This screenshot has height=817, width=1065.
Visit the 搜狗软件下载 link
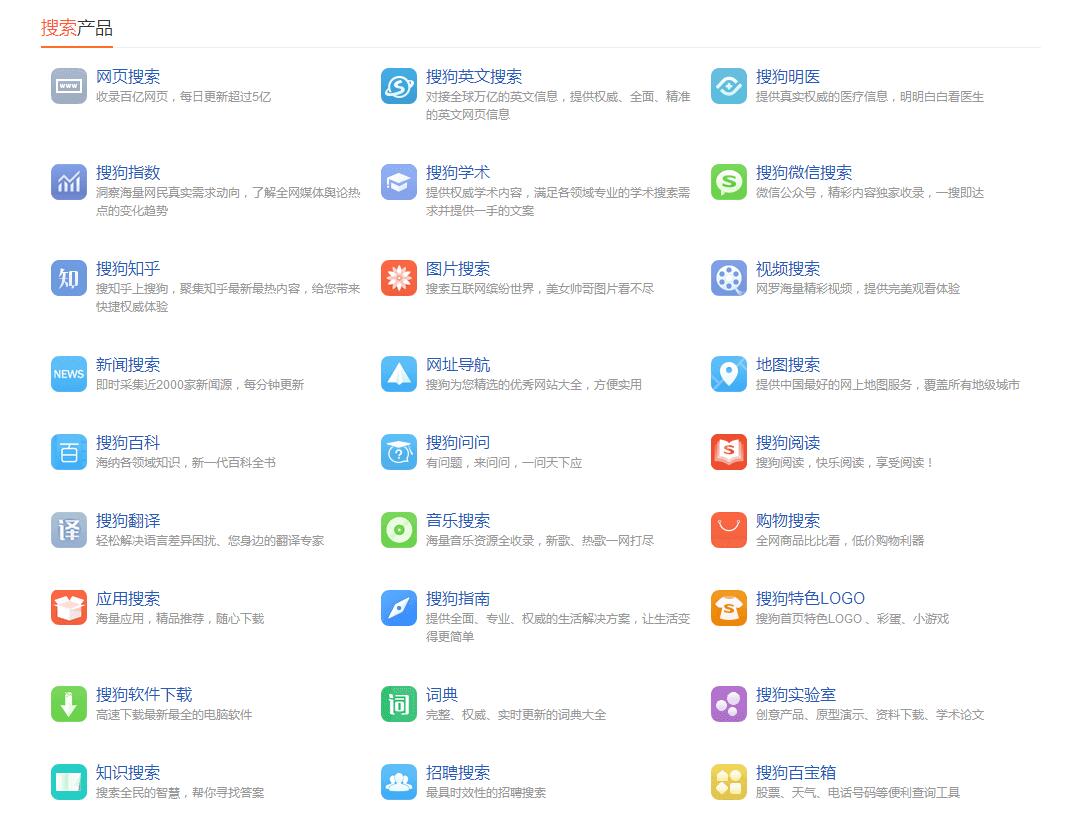[144, 694]
